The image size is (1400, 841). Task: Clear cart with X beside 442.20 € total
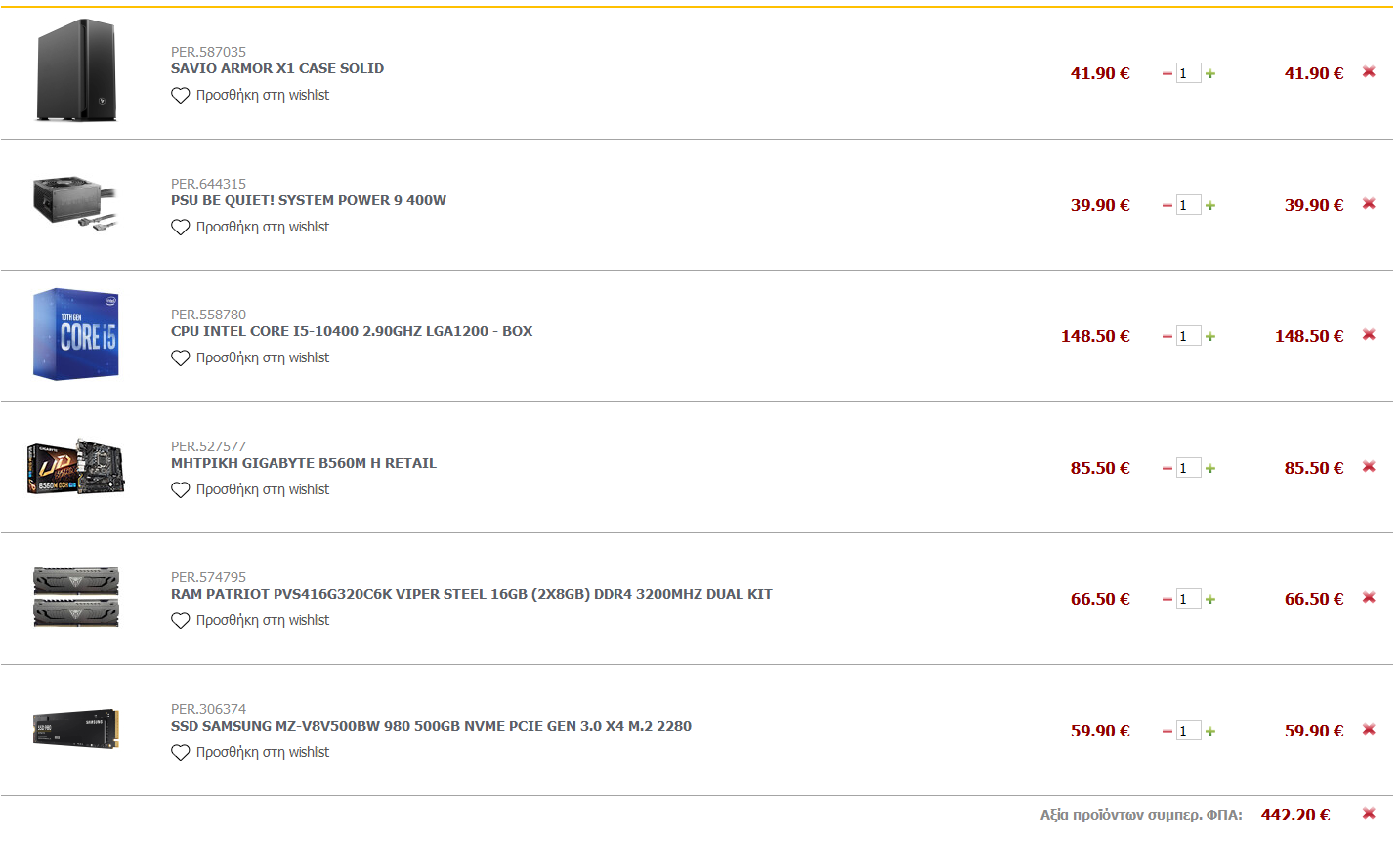tap(1369, 814)
